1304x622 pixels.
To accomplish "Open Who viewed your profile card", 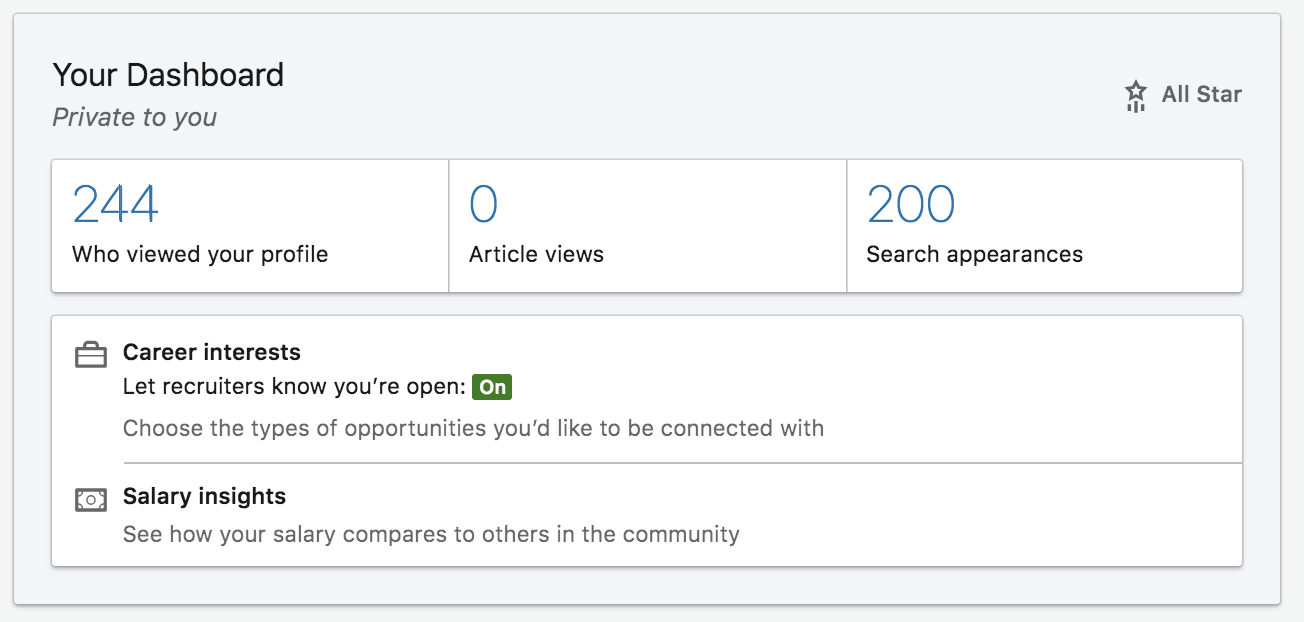I will click(x=250, y=226).
